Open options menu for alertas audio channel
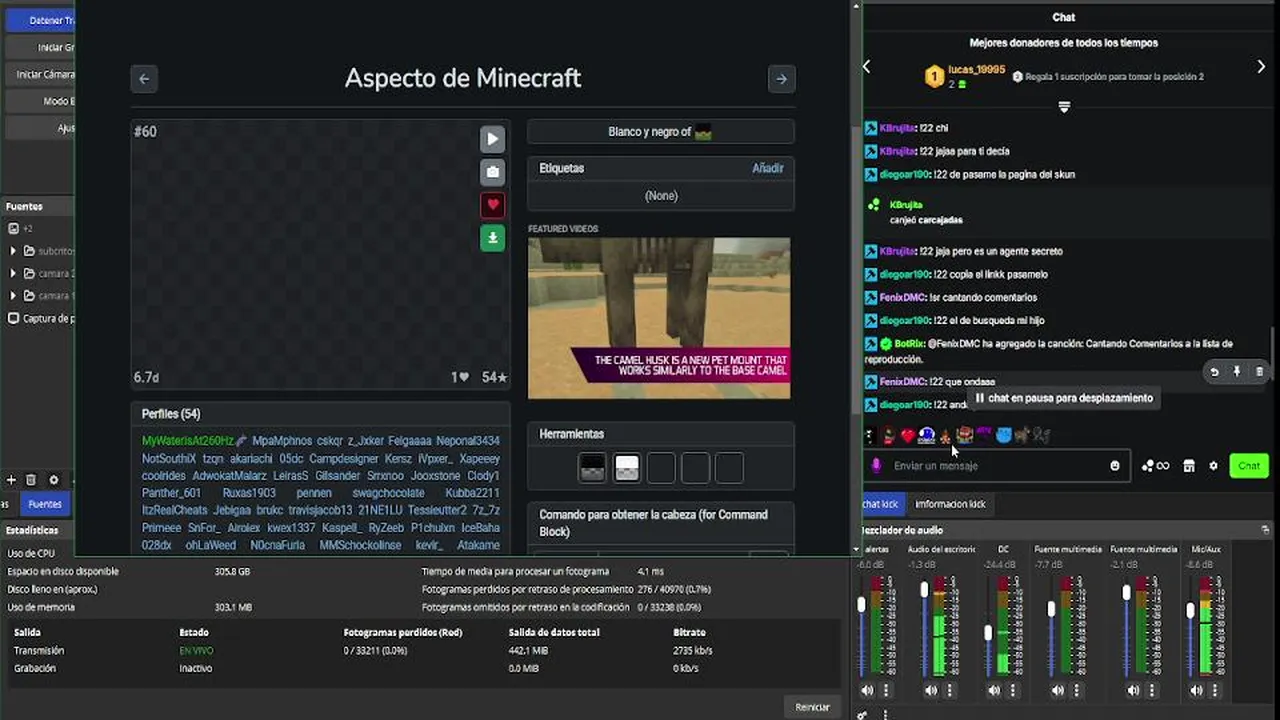 (x=886, y=690)
